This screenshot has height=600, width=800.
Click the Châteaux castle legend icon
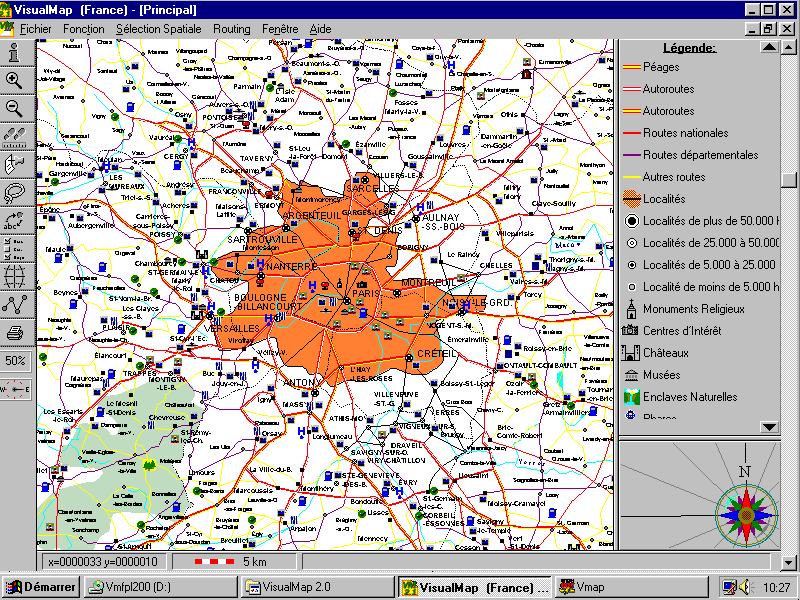click(x=631, y=353)
